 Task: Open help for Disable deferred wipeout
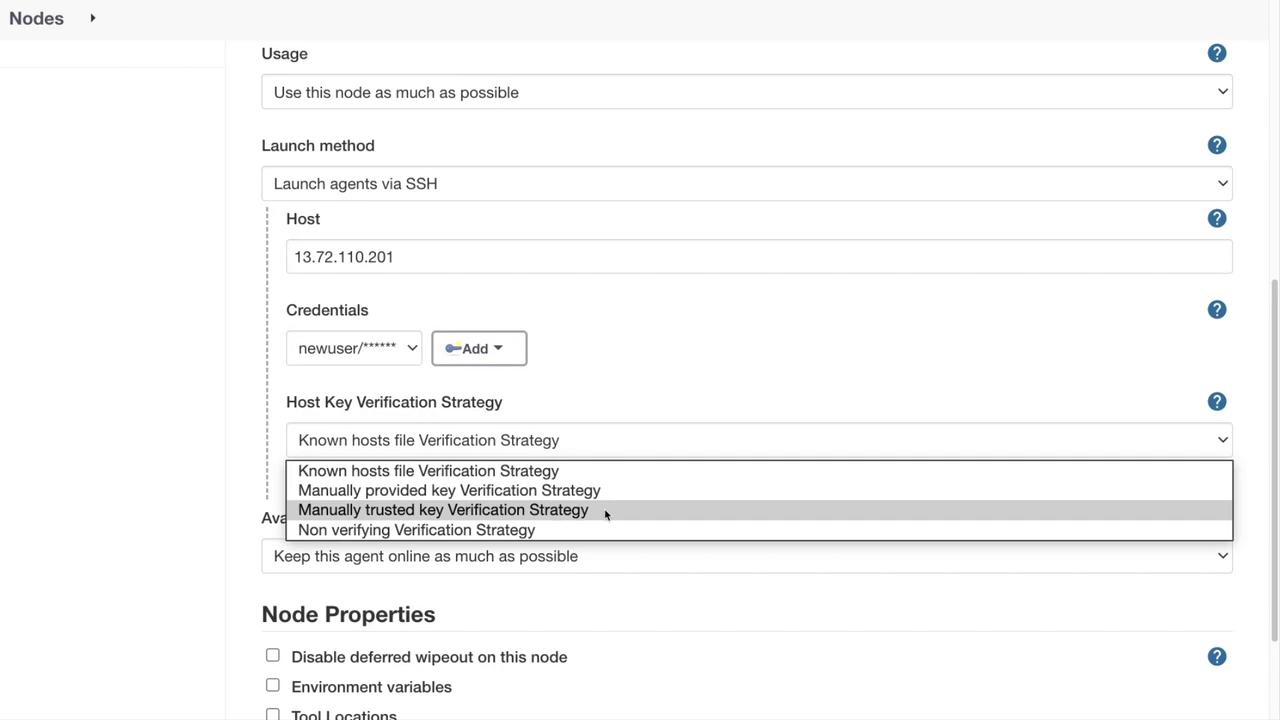point(1217,656)
